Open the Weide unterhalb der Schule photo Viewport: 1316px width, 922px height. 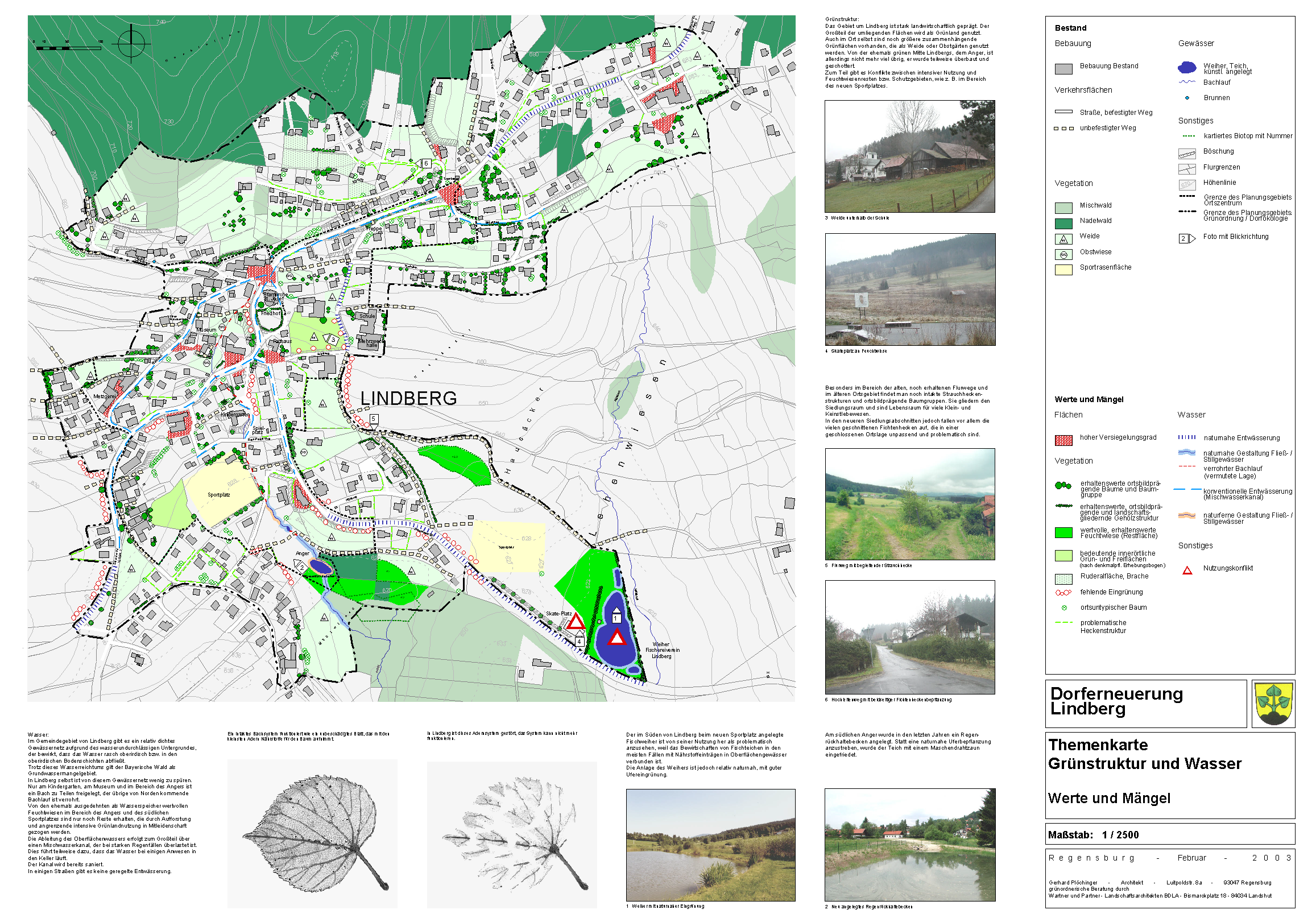[x=909, y=156]
